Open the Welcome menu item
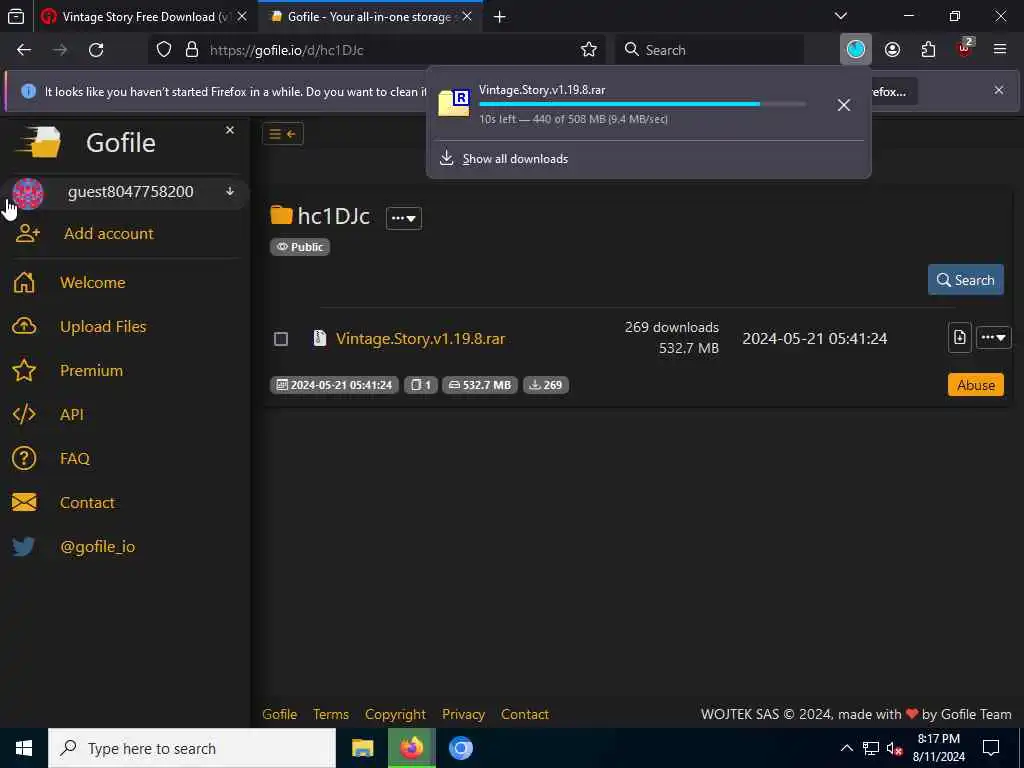The image size is (1024, 768). pyautogui.click(x=93, y=282)
